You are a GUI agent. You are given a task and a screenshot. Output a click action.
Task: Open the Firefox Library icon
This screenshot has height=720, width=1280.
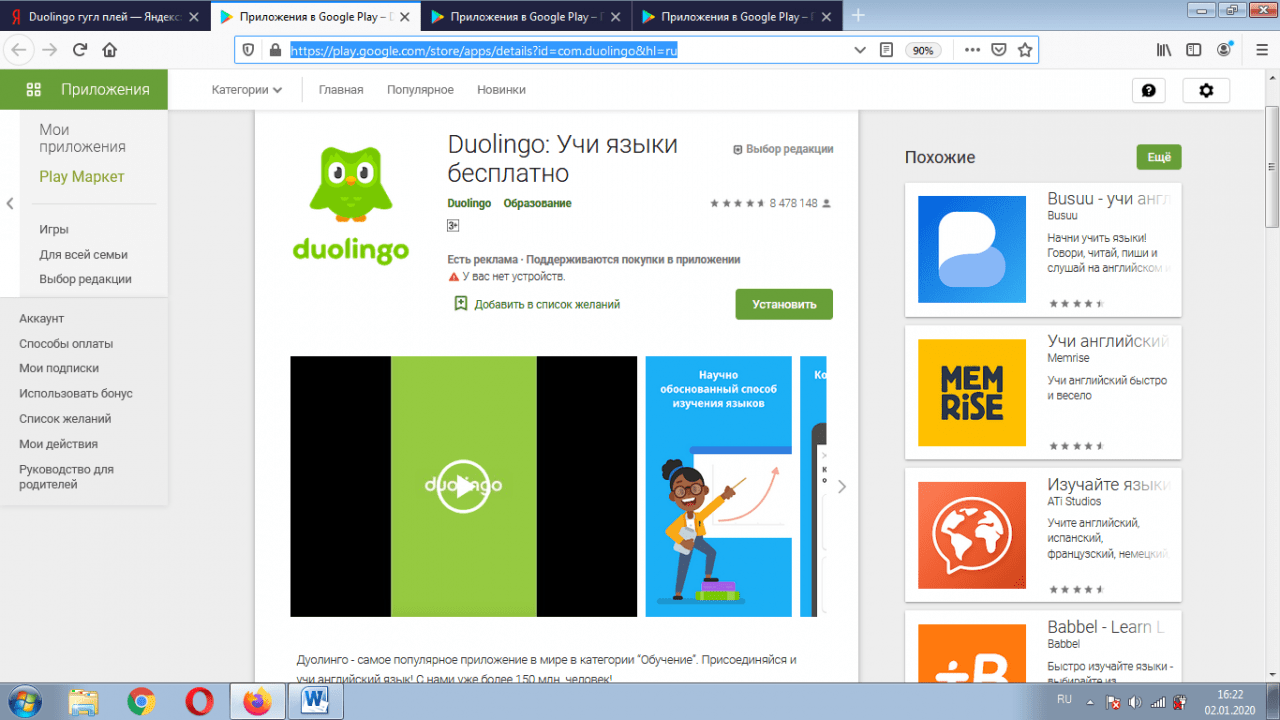tap(1163, 50)
